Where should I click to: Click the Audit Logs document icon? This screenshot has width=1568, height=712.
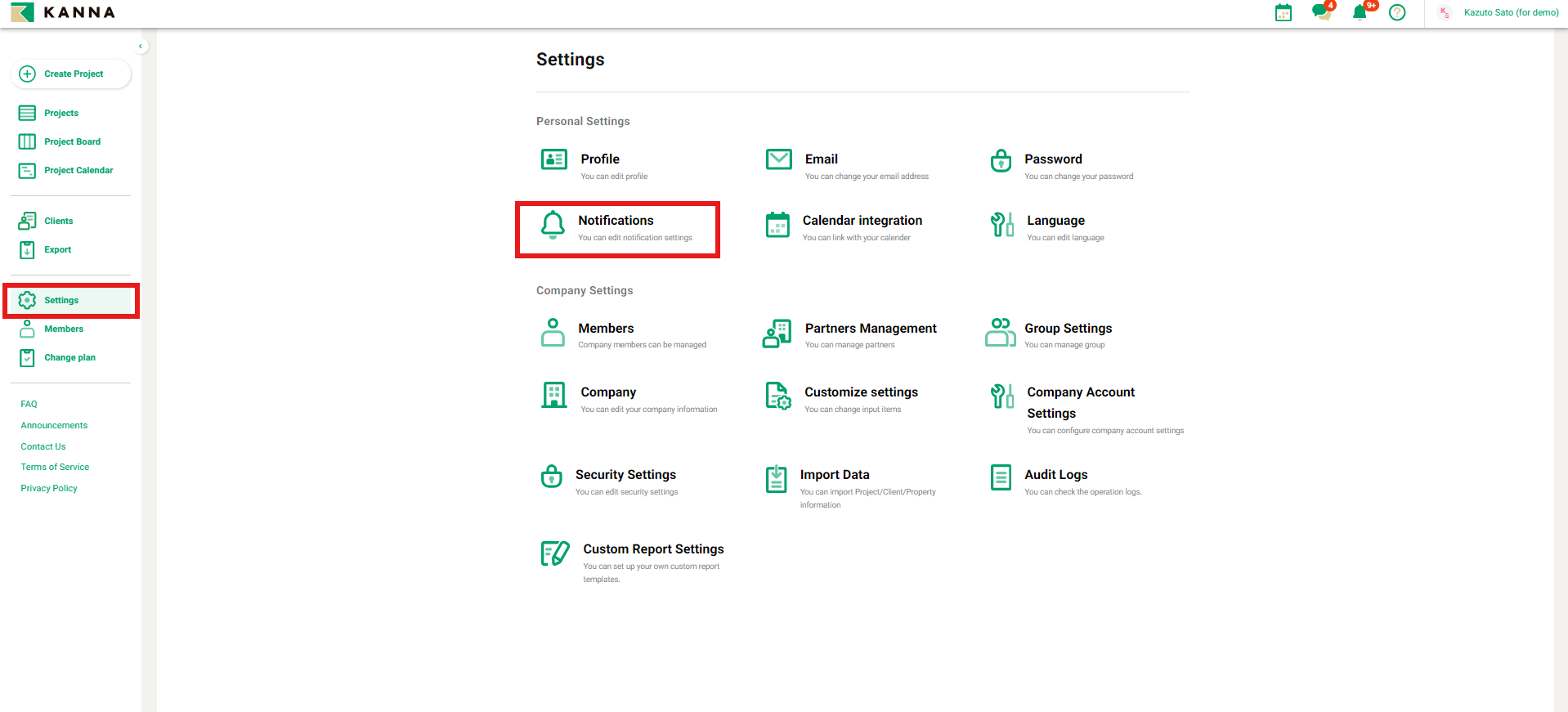[x=1001, y=477]
